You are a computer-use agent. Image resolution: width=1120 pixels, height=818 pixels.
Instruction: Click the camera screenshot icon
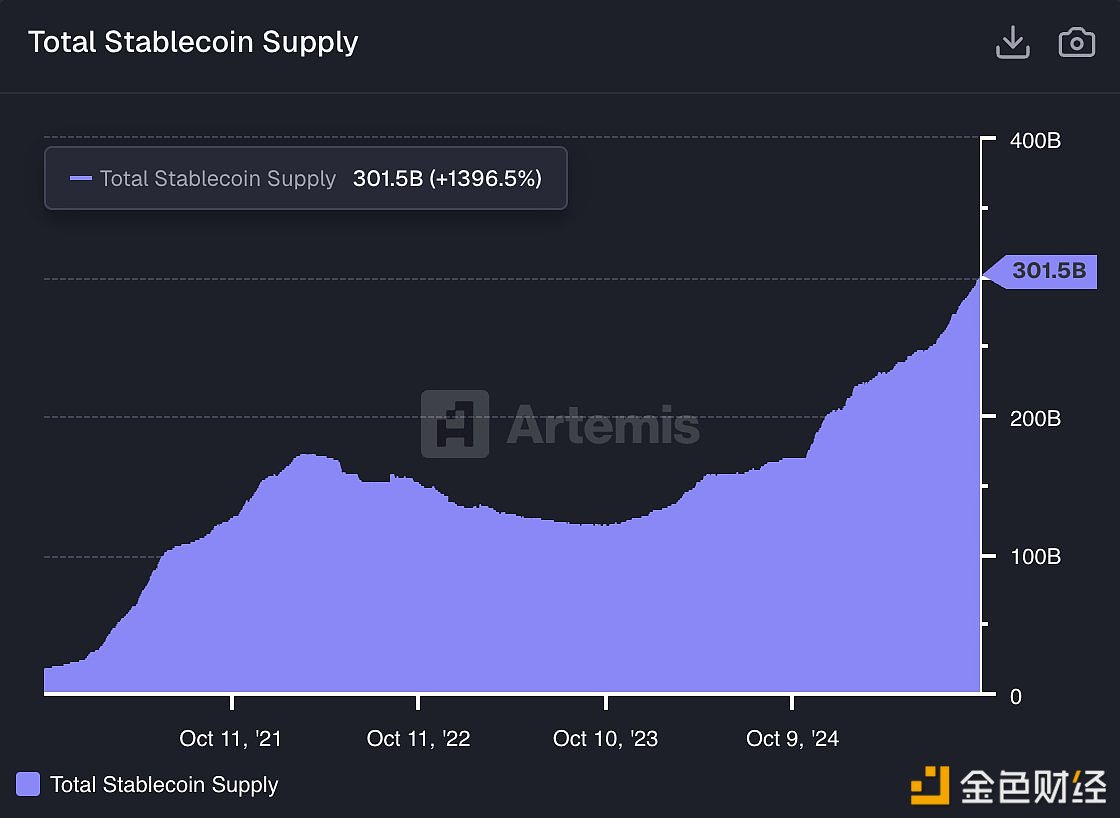[1076, 43]
